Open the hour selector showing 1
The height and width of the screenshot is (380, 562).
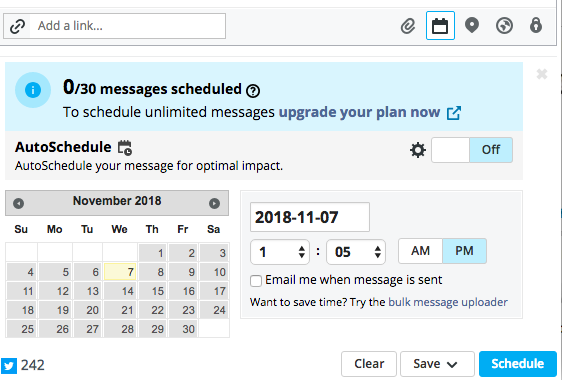point(280,252)
